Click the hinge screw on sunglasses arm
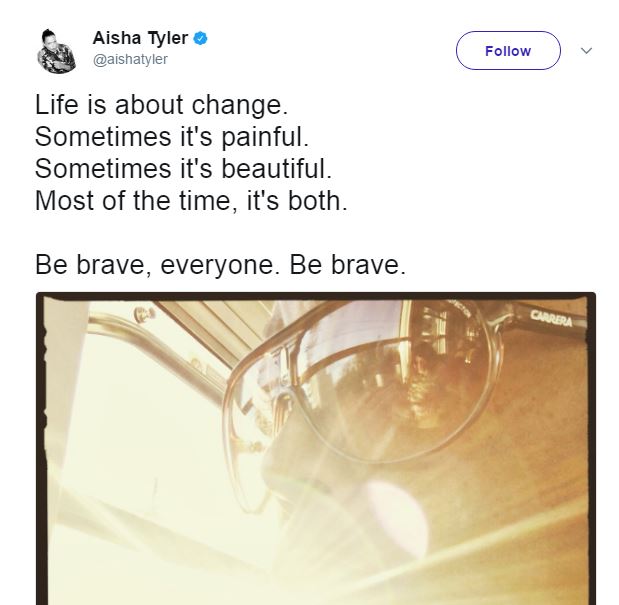Image resolution: width=619 pixels, height=605 pixels. click(141, 314)
